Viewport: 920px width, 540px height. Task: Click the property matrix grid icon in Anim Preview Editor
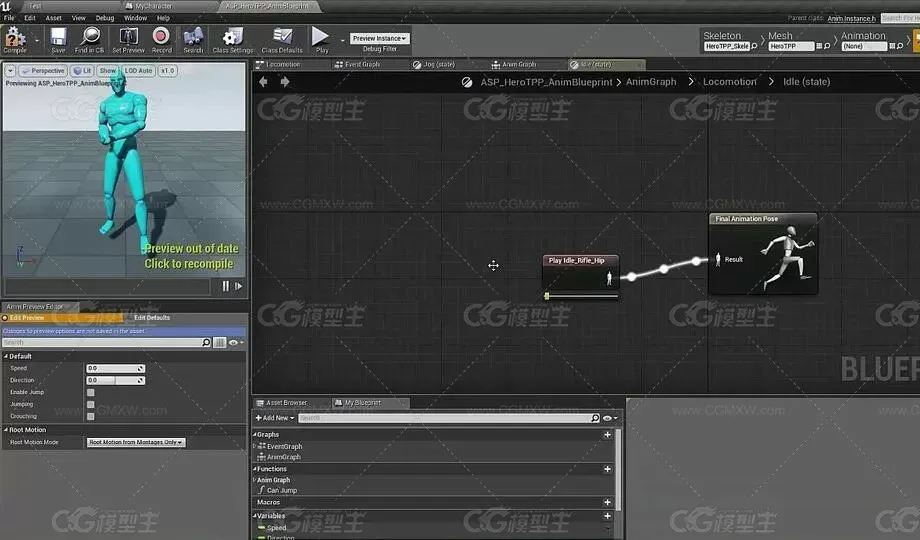(219, 342)
